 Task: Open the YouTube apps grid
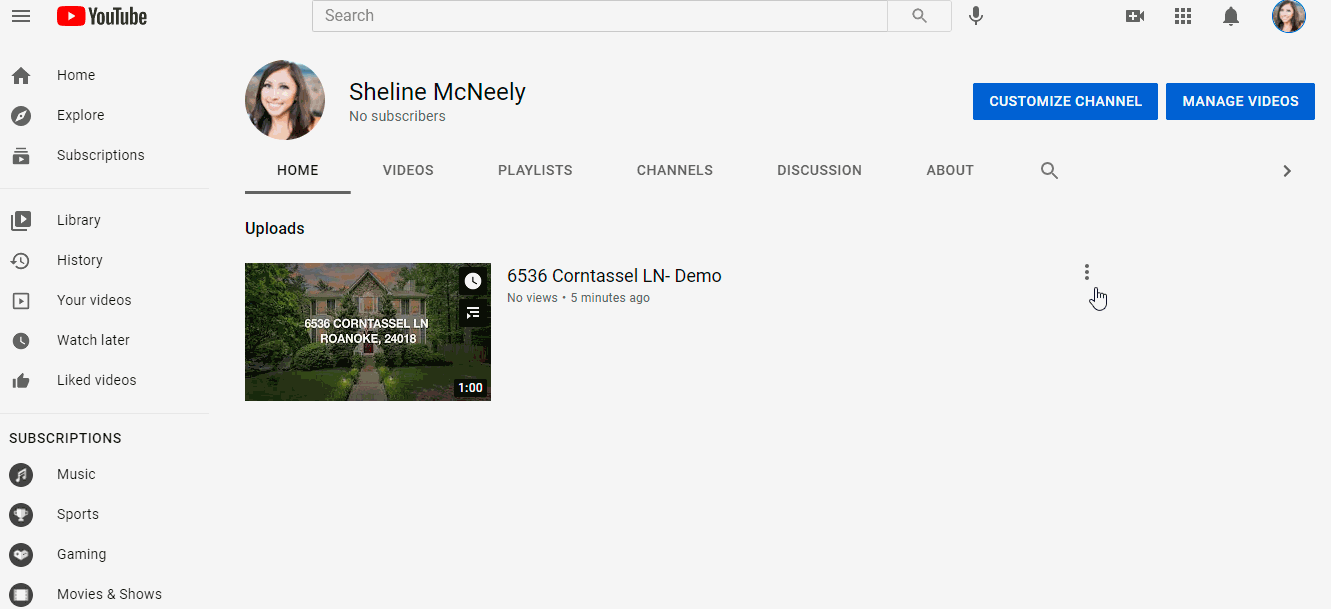pyautogui.click(x=1183, y=16)
